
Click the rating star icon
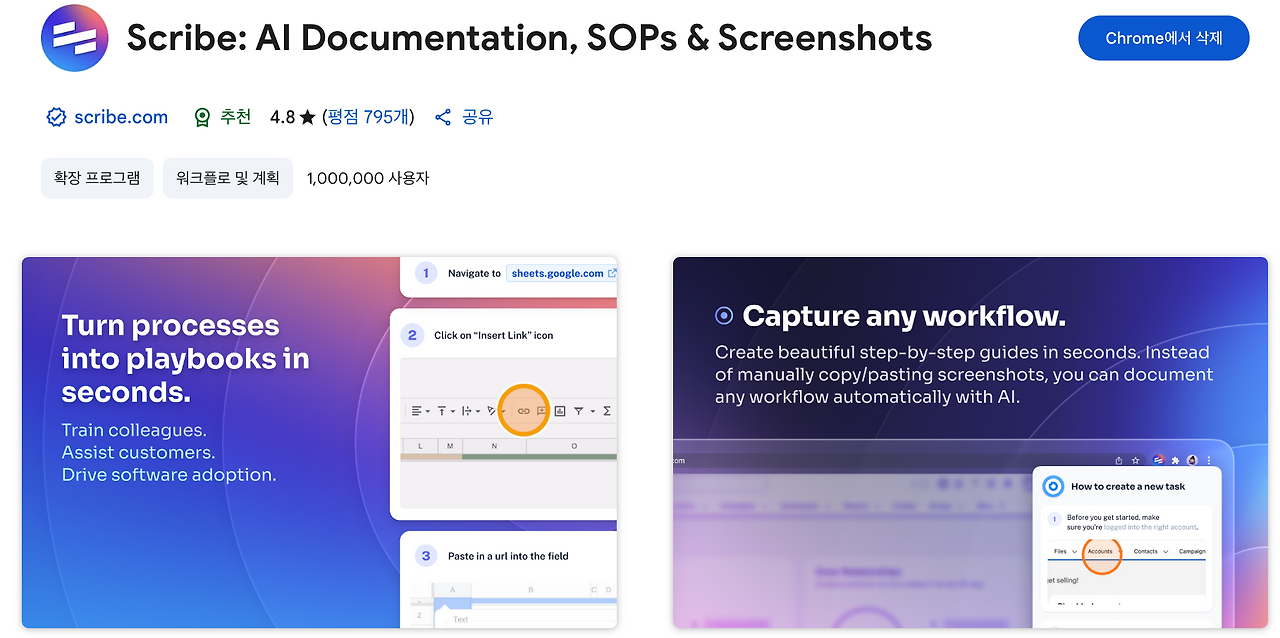[x=308, y=117]
